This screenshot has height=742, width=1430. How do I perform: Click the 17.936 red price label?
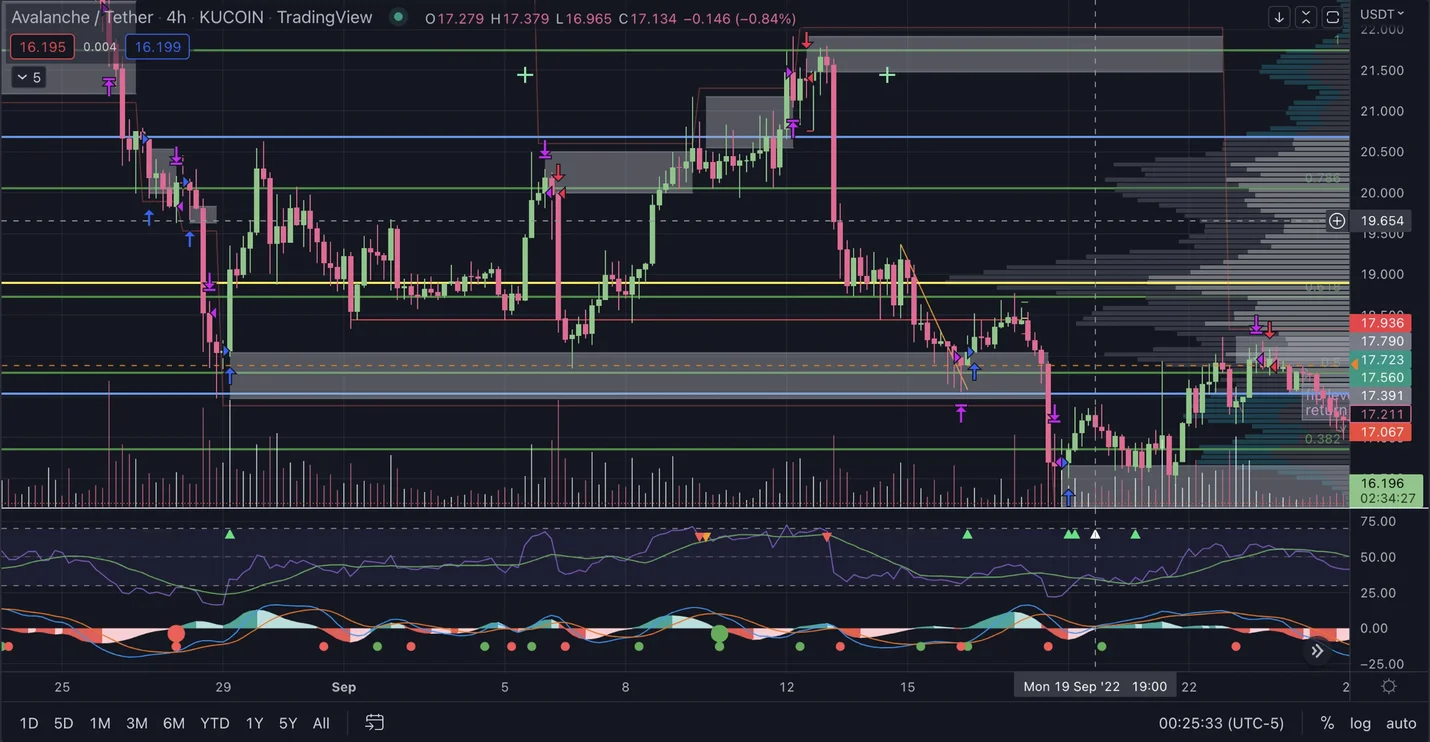pos(1382,323)
